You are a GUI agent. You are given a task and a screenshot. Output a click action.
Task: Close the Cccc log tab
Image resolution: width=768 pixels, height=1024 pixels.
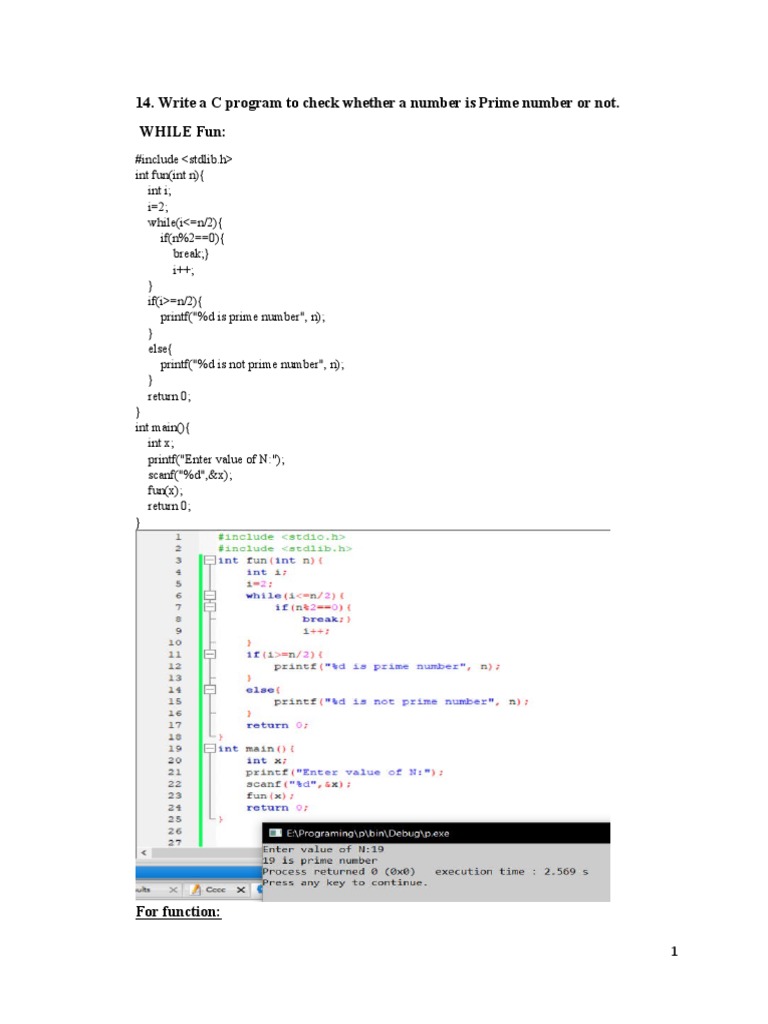click(x=241, y=889)
